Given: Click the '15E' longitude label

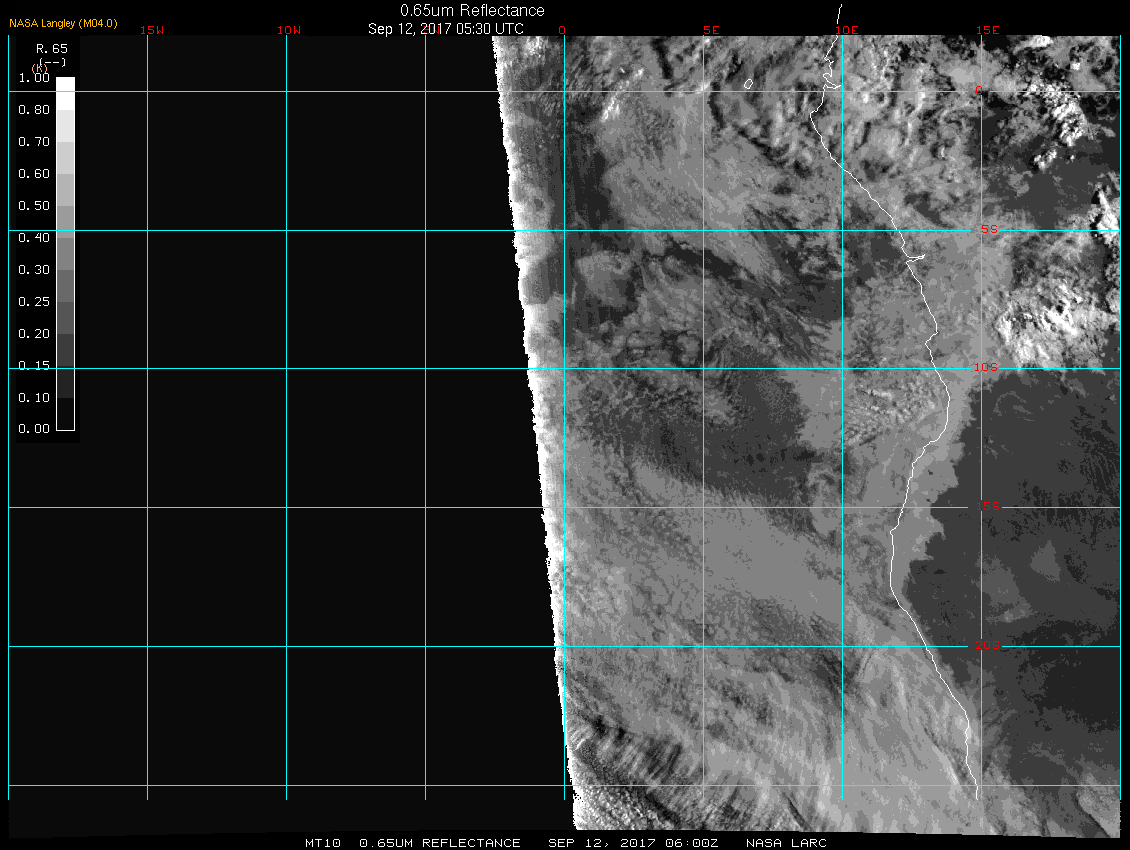Looking at the screenshot, I should (x=988, y=30).
